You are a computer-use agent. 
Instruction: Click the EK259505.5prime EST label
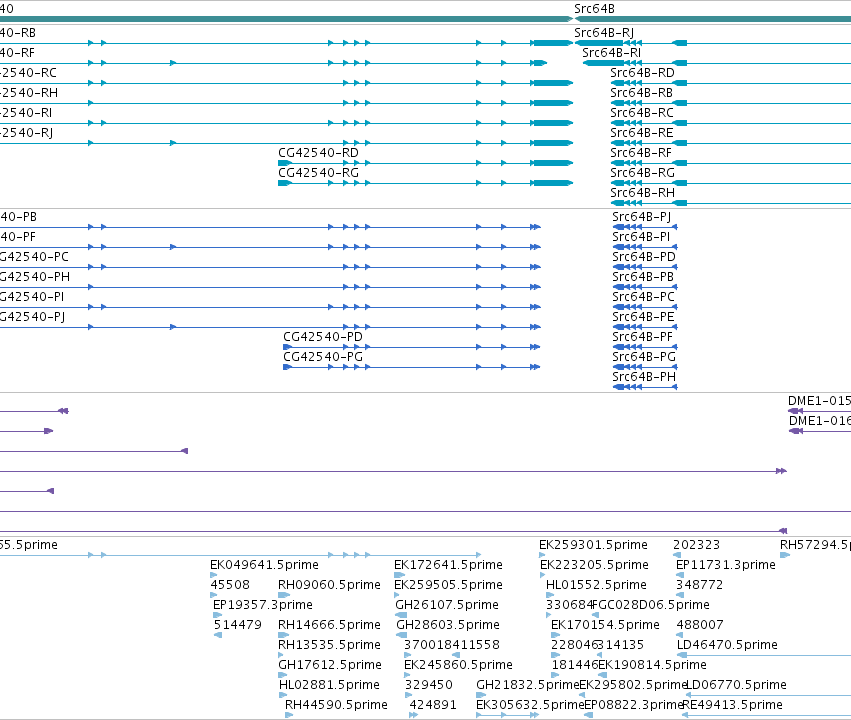point(448,585)
